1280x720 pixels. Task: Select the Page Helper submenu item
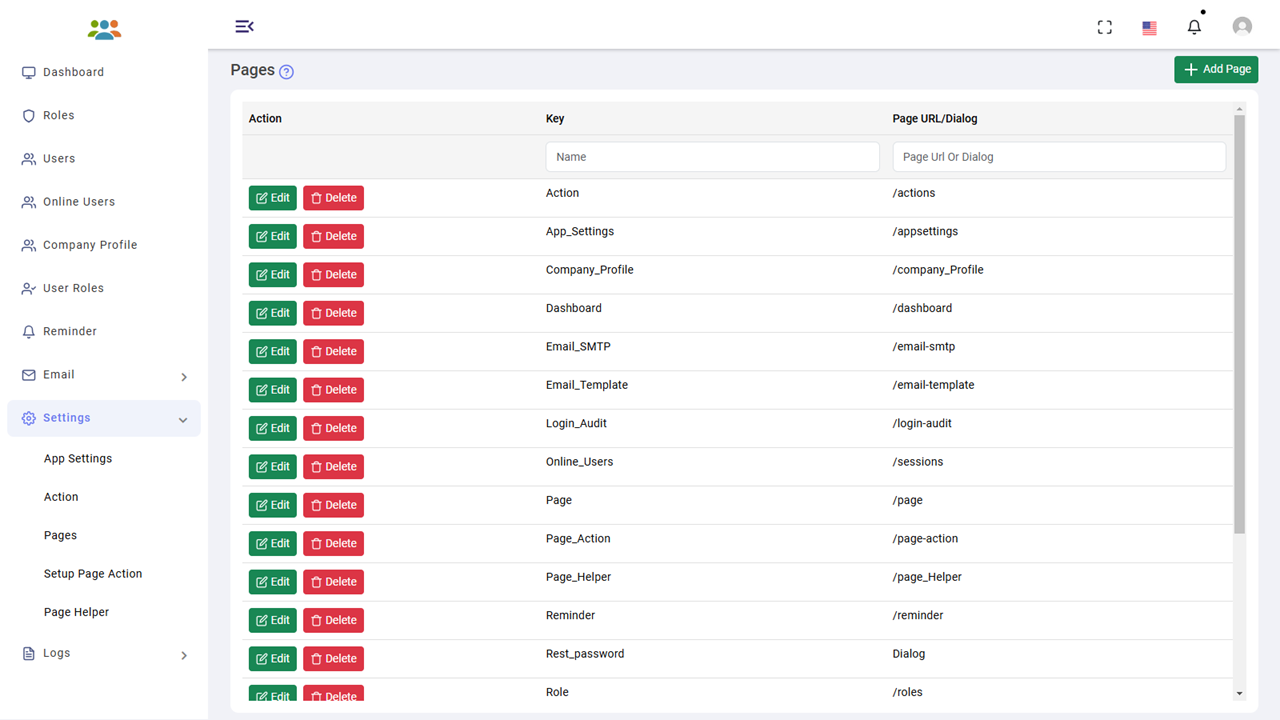(x=76, y=612)
